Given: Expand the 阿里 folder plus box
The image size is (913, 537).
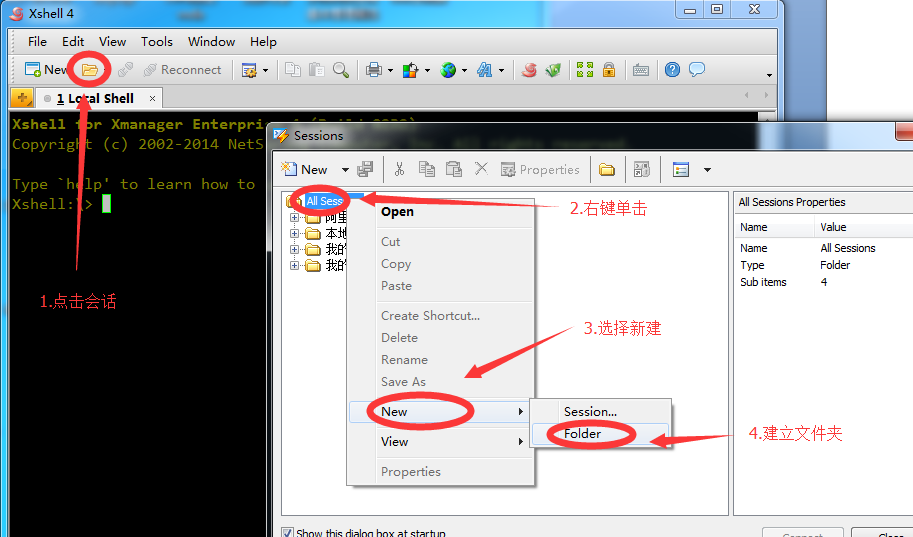Looking at the screenshot, I should click(294, 217).
